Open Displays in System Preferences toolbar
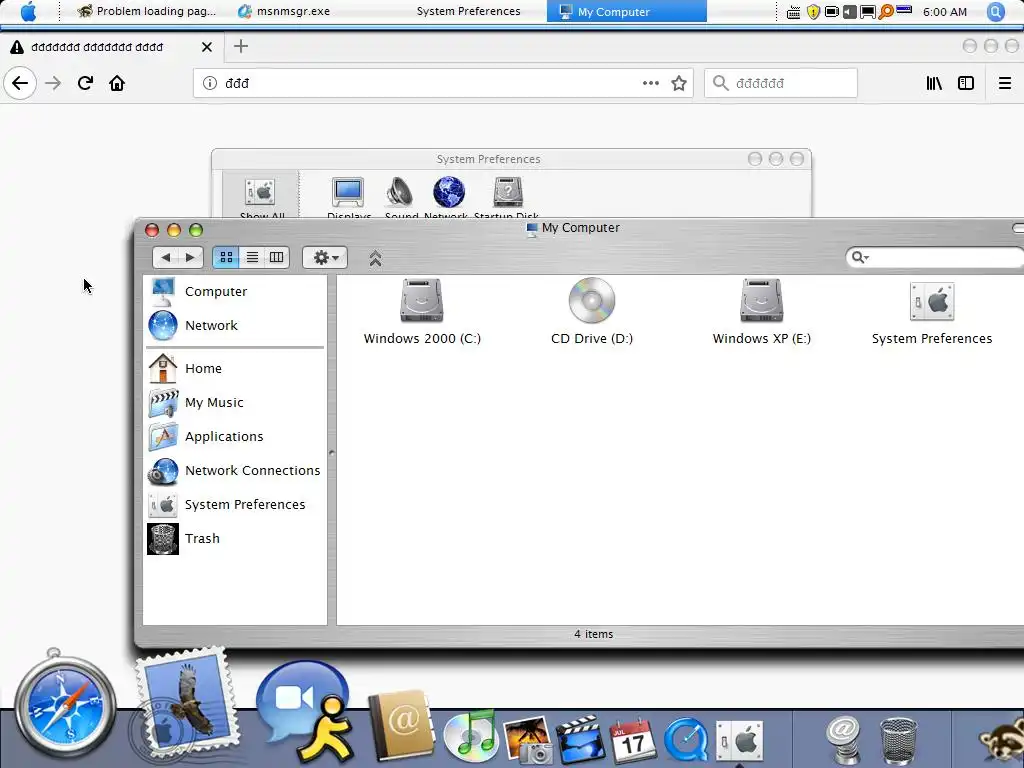The height and width of the screenshot is (768, 1024). pyautogui.click(x=348, y=196)
